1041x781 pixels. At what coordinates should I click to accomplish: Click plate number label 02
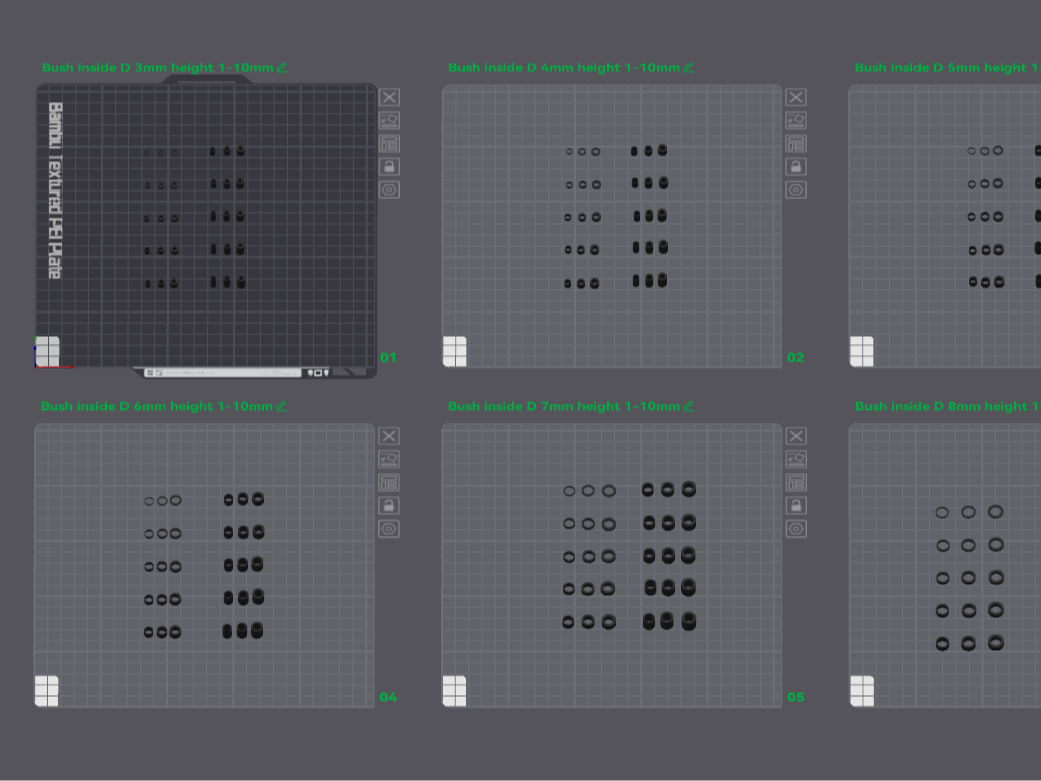pos(795,358)
